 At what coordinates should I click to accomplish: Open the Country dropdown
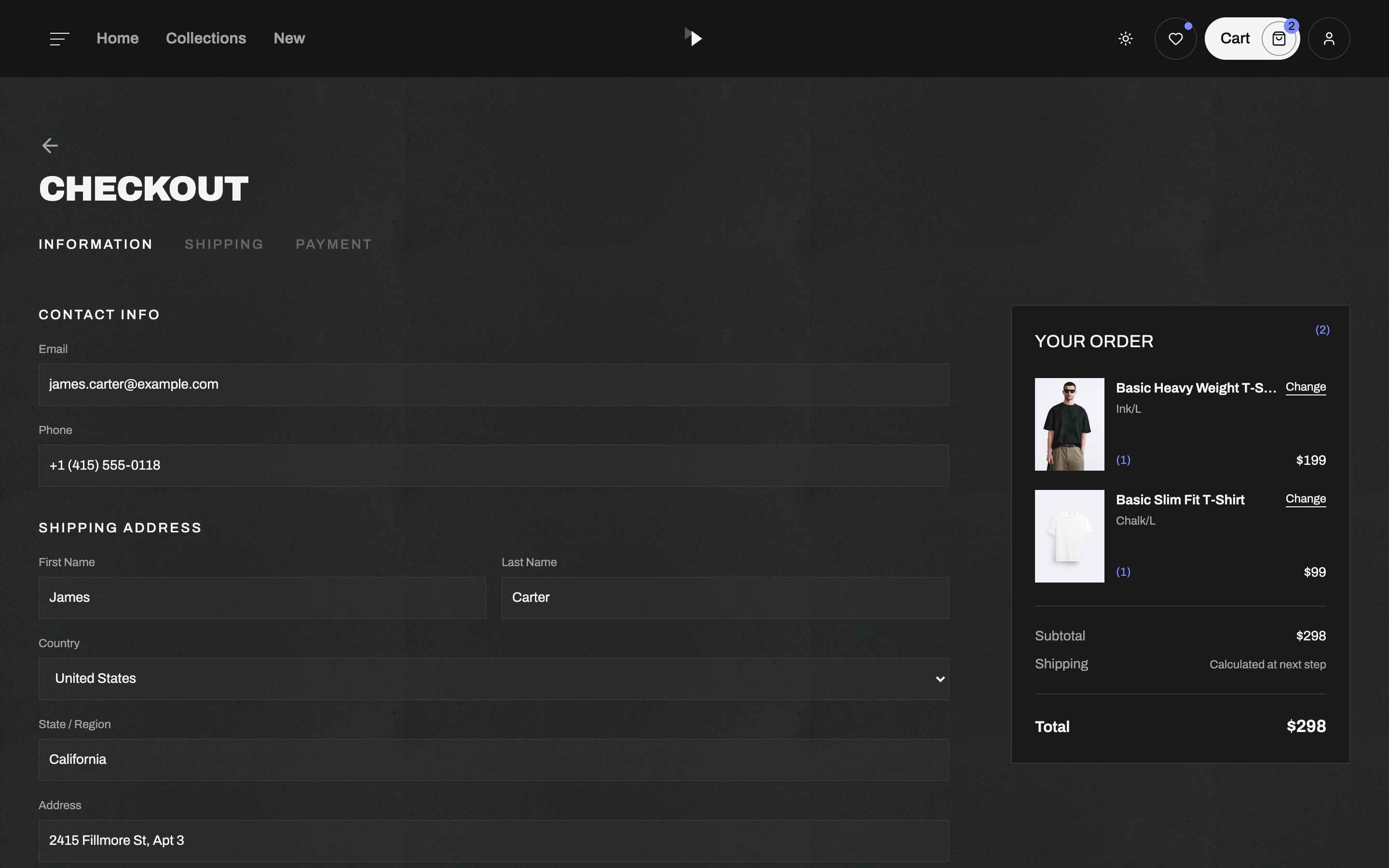493,678
